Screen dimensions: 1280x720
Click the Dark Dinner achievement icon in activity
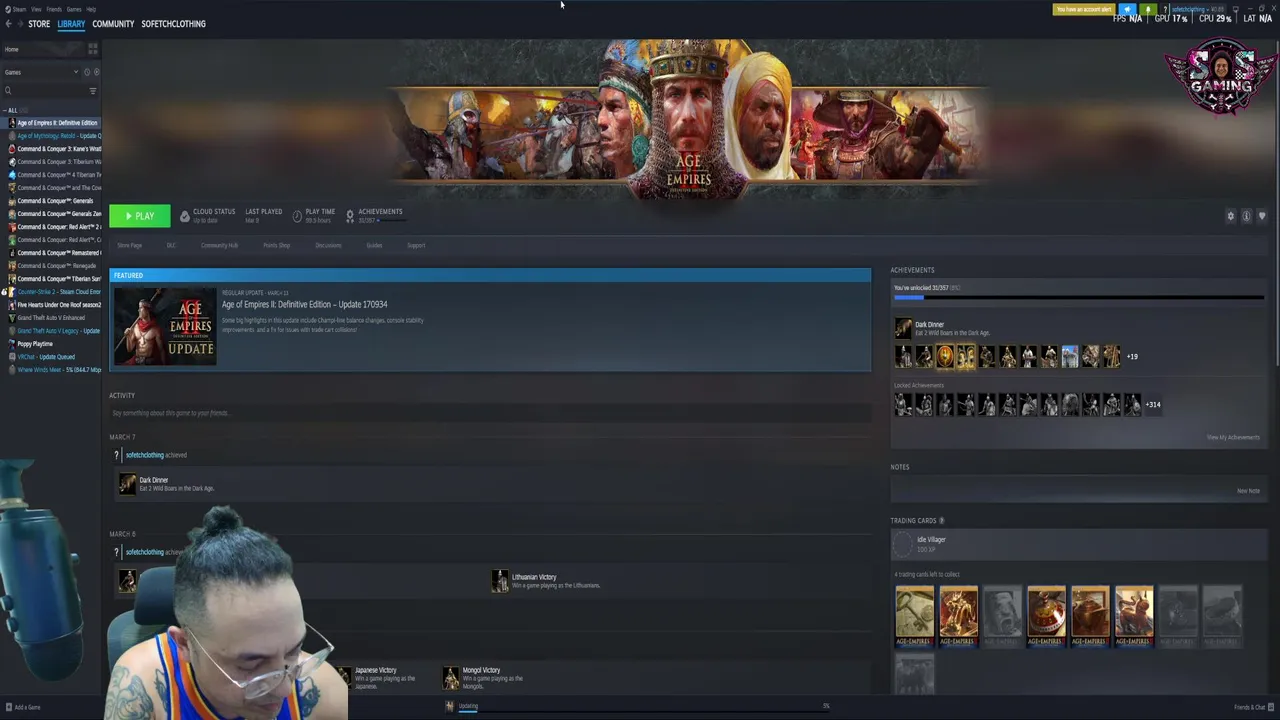coord(127,484)
